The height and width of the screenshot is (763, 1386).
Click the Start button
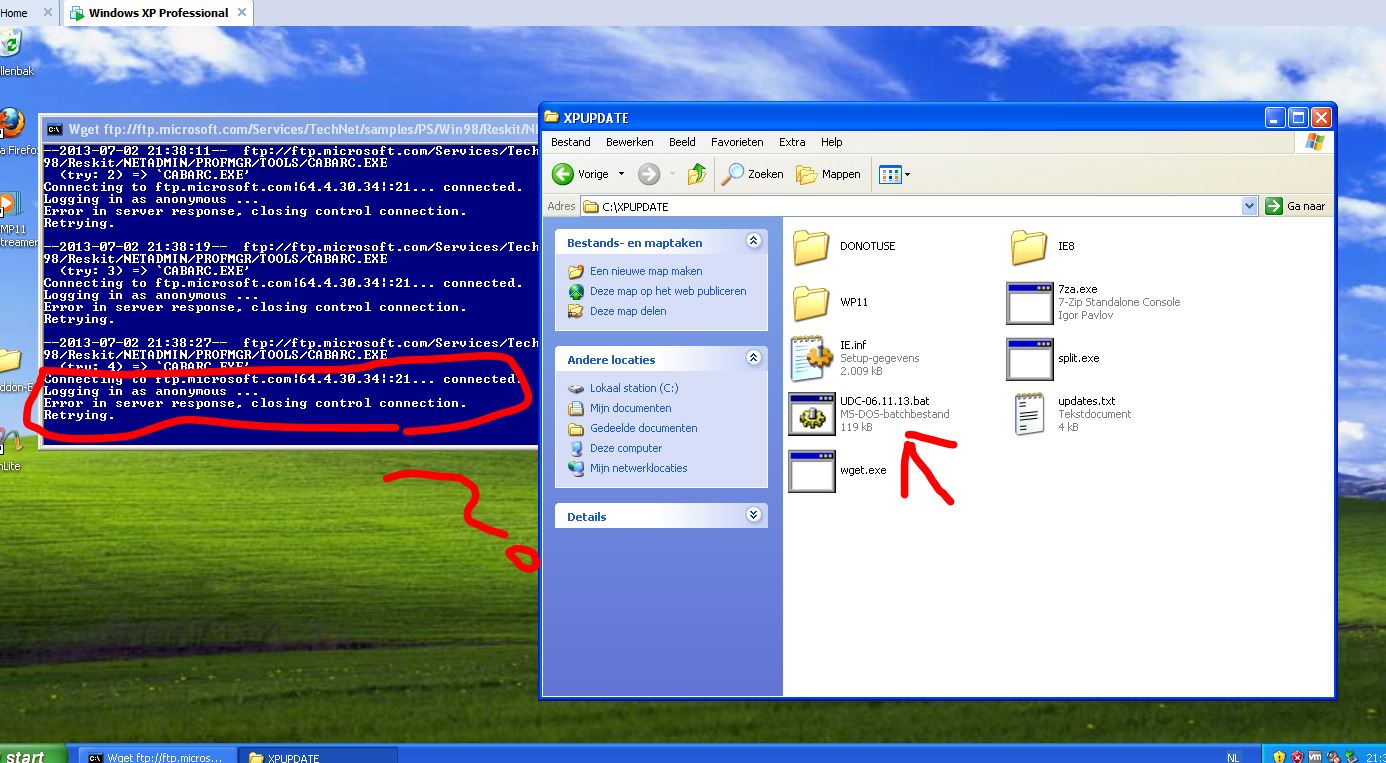click(31, 755)
